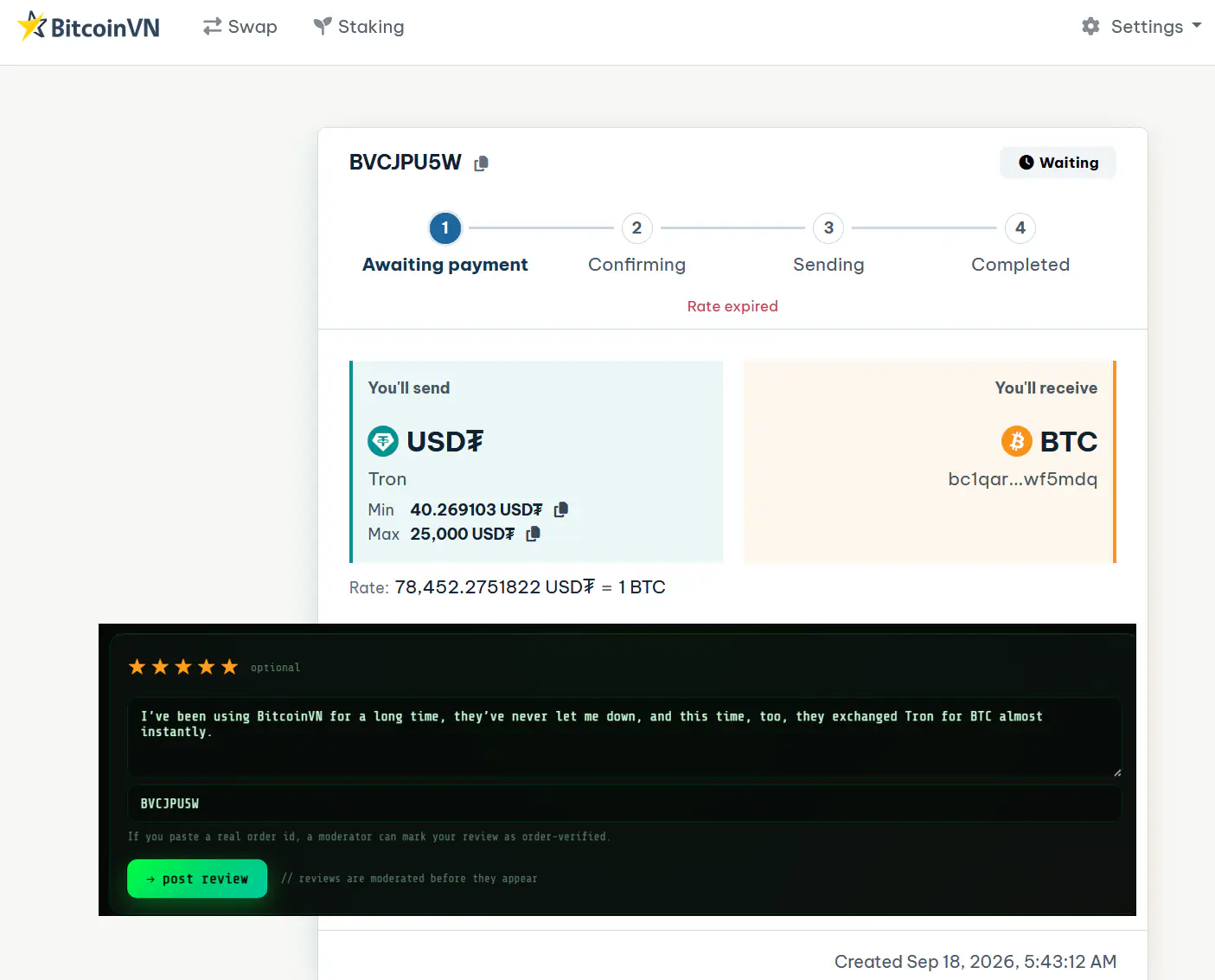
Task: Copy the Min amount 40.269103 USDT
Action: tap(561, 509)
